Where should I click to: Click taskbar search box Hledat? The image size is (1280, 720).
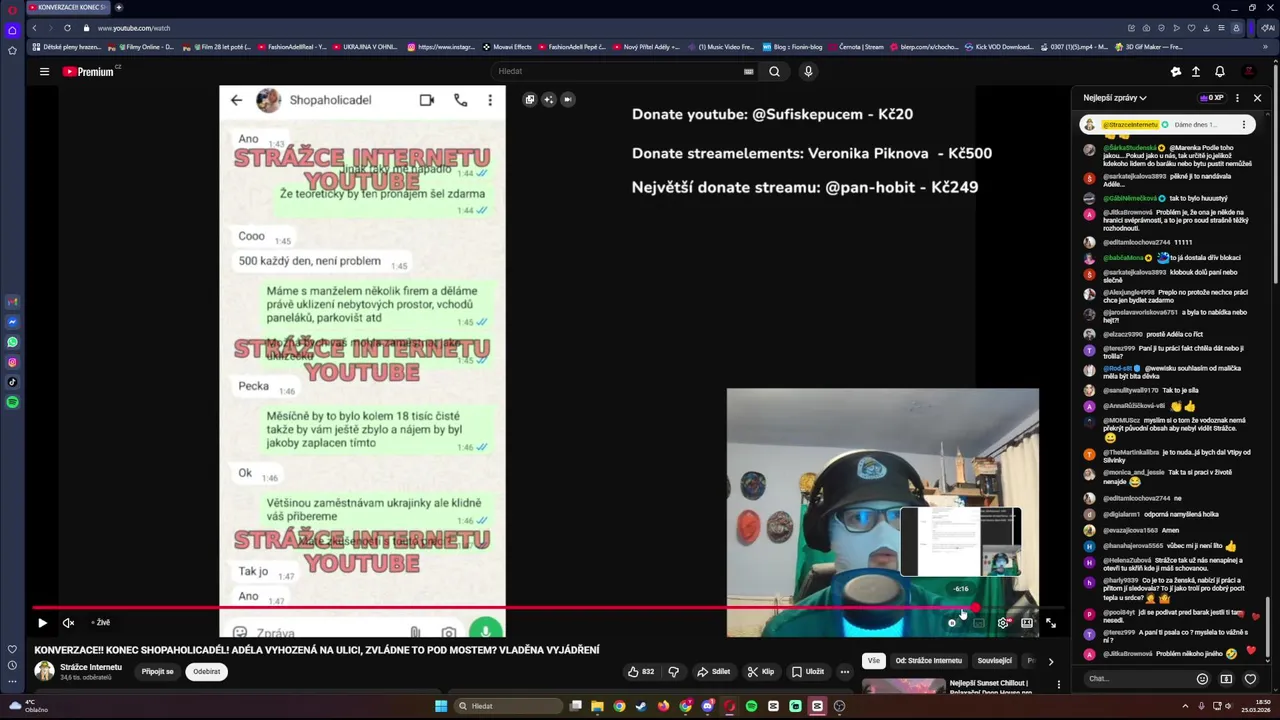508,706
